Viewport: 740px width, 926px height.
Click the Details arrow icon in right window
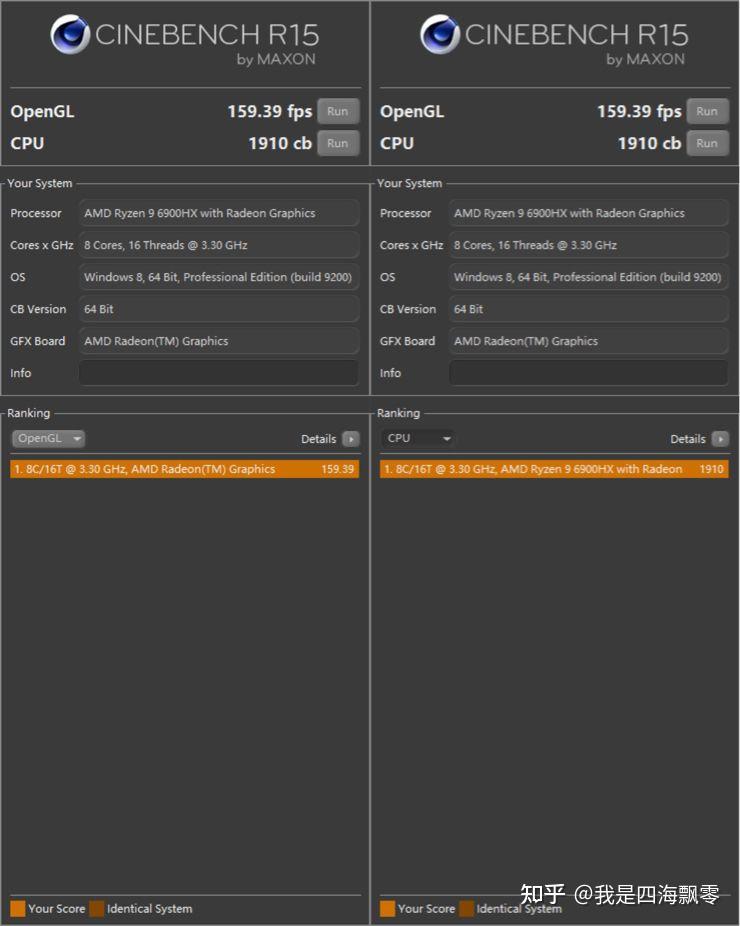point(721,439)
